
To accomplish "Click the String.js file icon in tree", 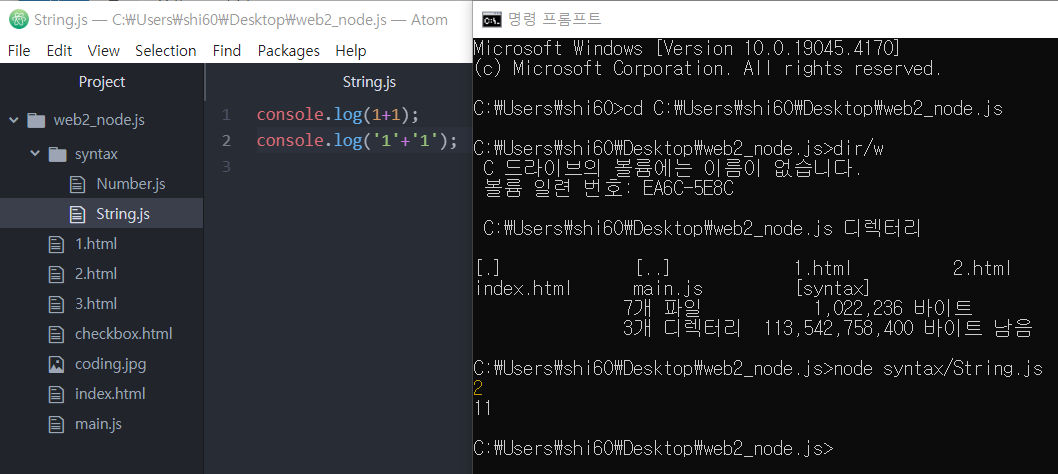I will [78, 214].
